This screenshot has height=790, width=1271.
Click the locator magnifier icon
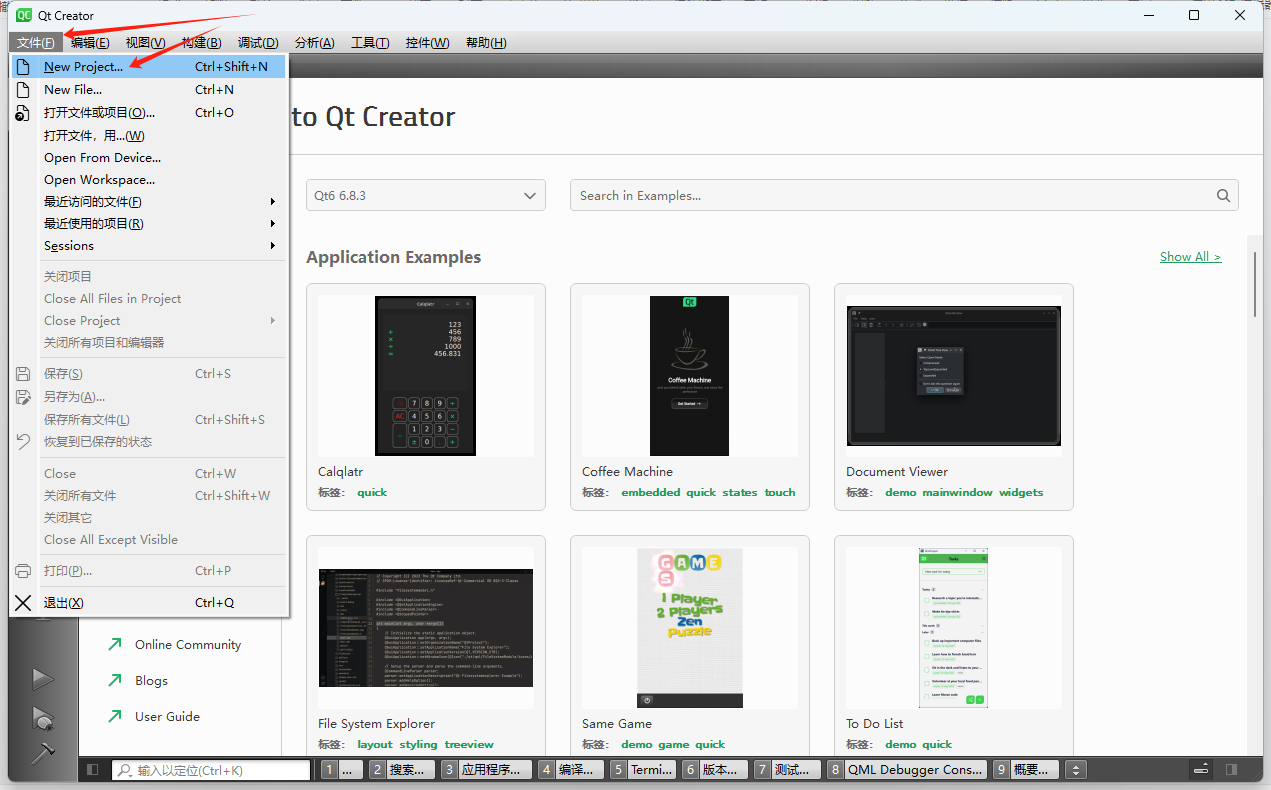(125, 771)
